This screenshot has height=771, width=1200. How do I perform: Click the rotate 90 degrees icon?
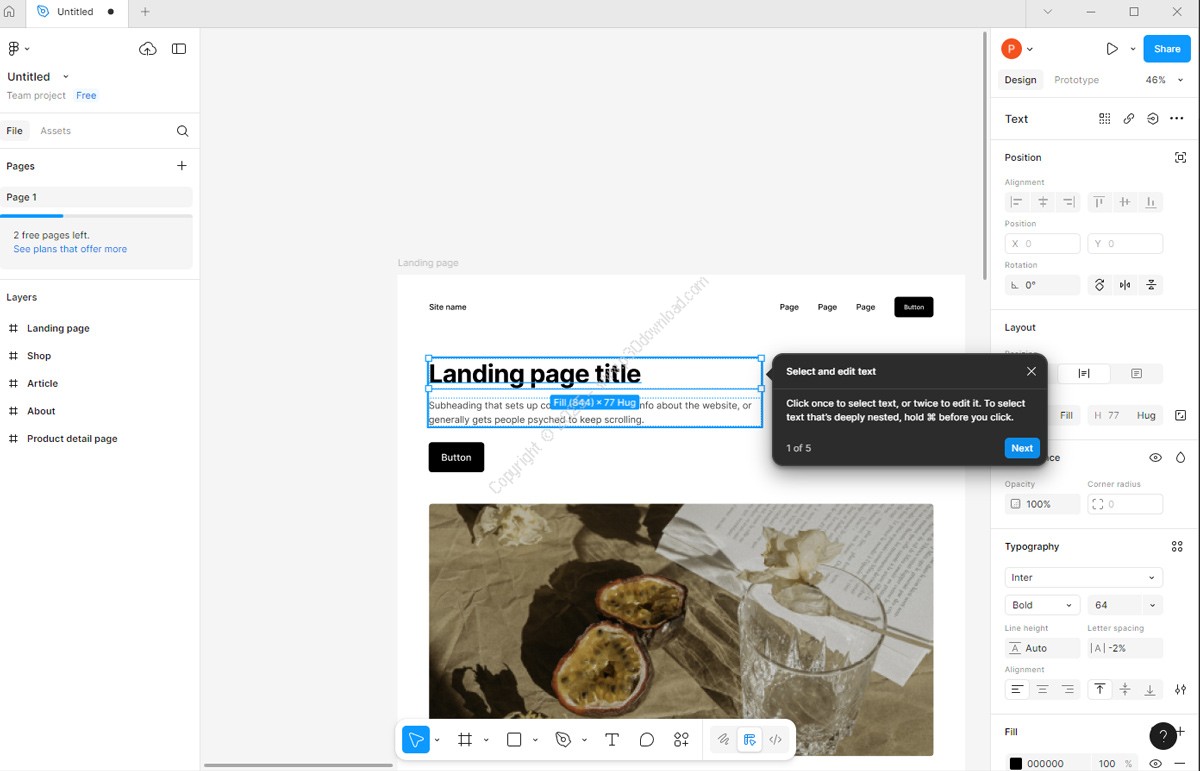[x=1099, y=285]
